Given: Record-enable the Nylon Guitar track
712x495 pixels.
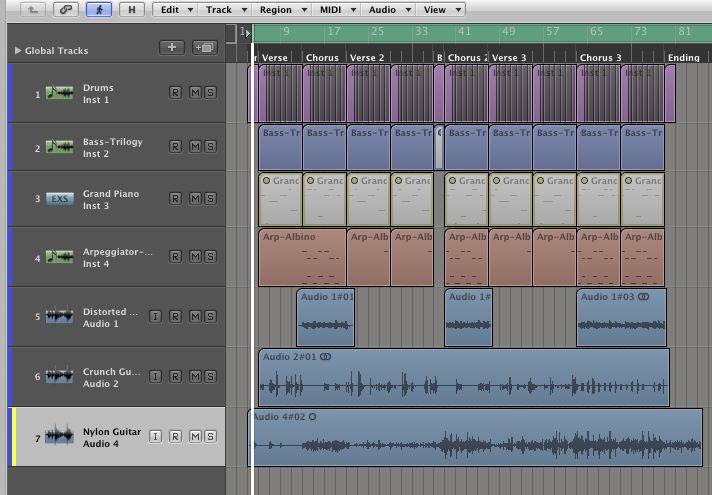Looking at the screenshot, I should (x=175, y=436).
